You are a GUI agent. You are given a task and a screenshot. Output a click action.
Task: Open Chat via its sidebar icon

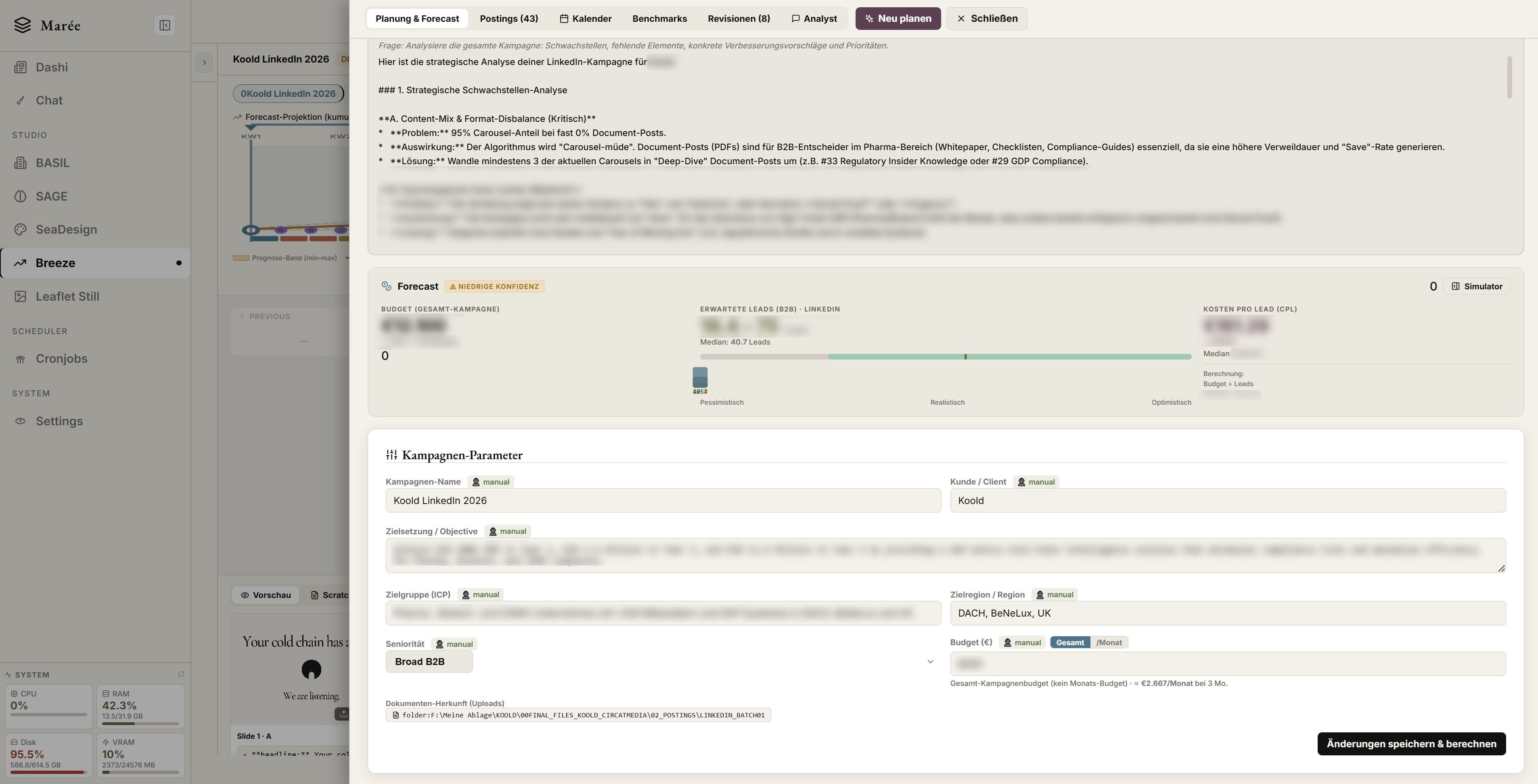tap(20, 100)
